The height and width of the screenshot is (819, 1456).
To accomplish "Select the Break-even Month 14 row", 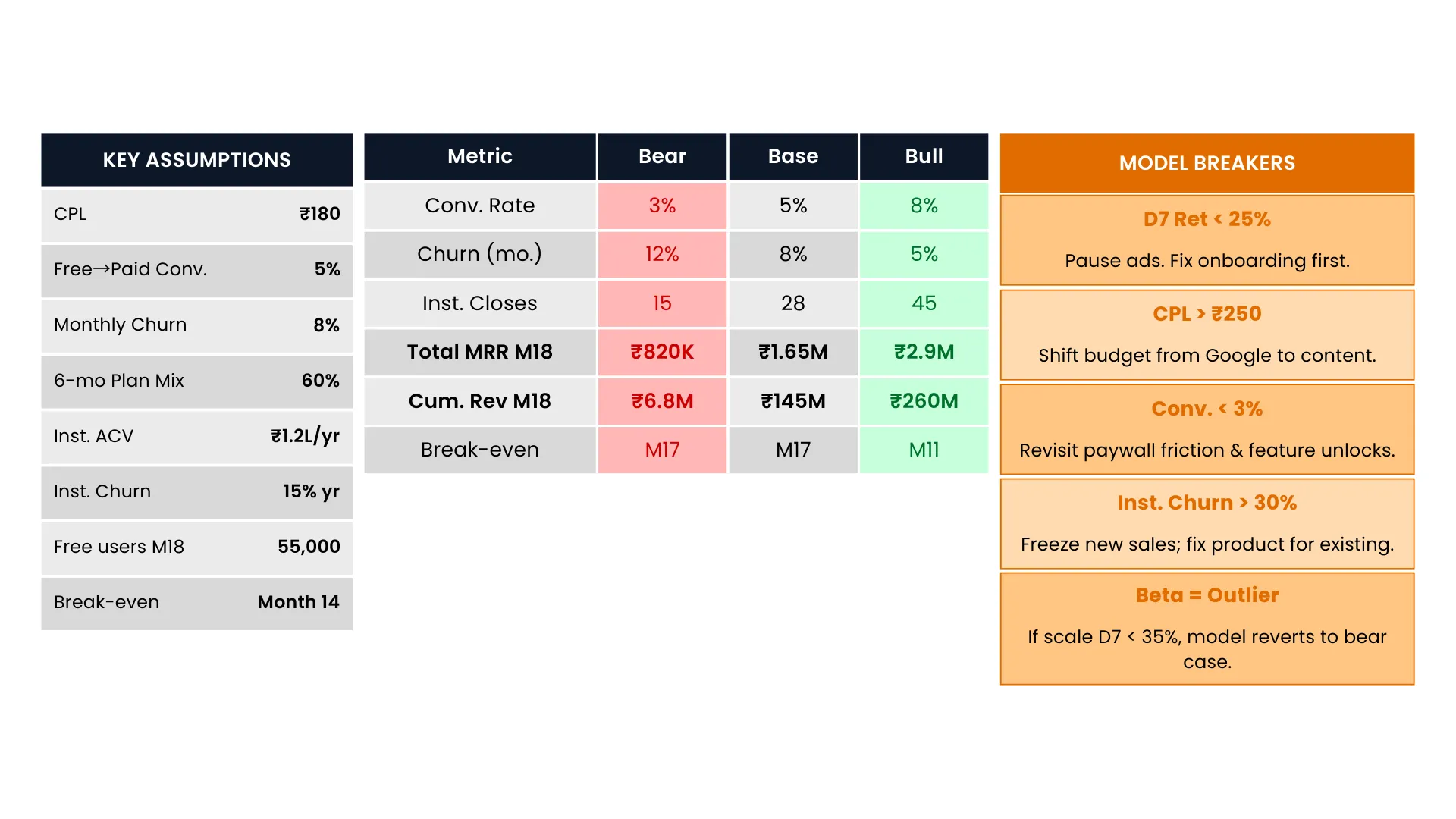I will (x=196, y=602).
